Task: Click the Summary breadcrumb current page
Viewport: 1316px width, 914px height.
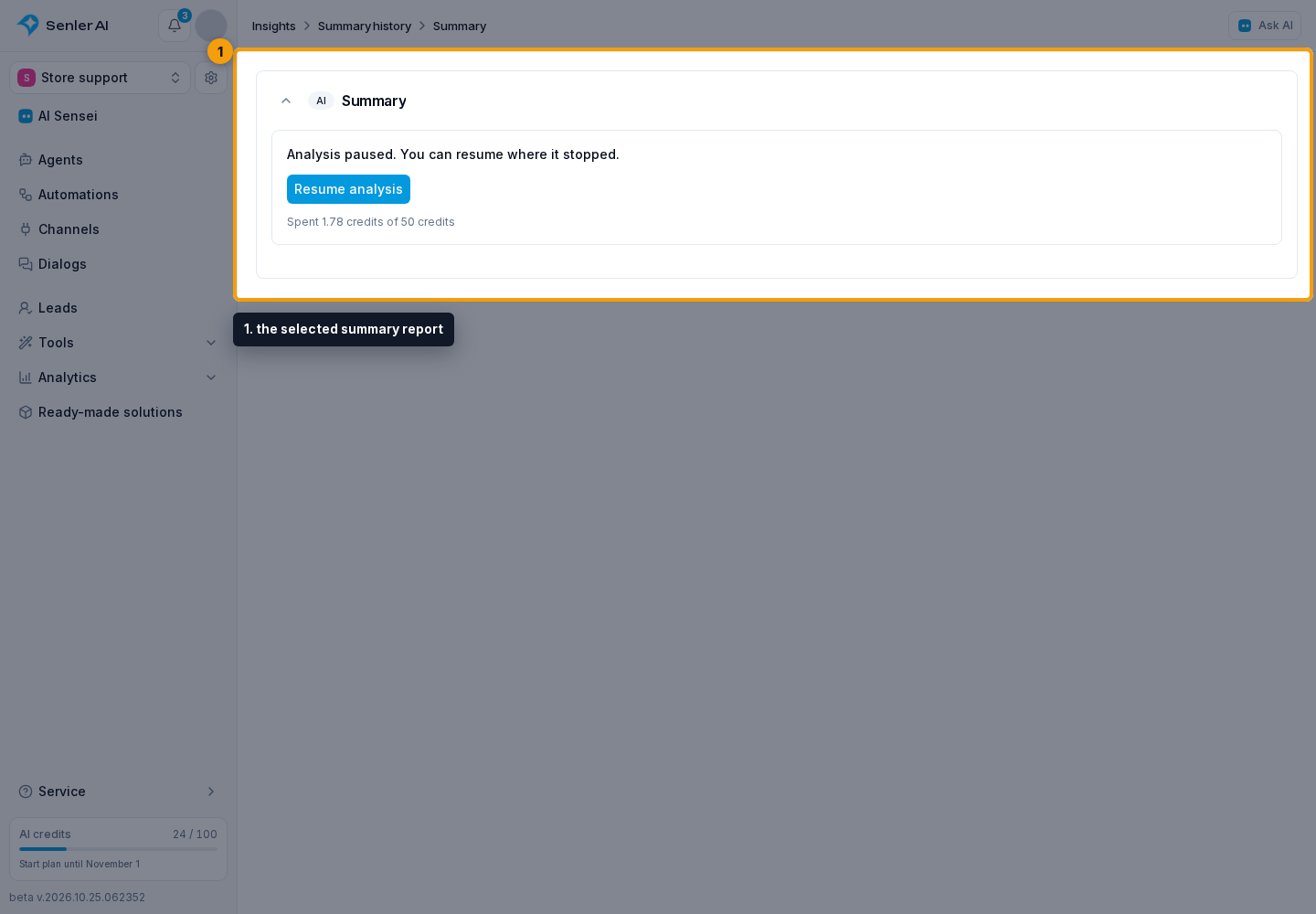Action: click(x=460, y=27)
